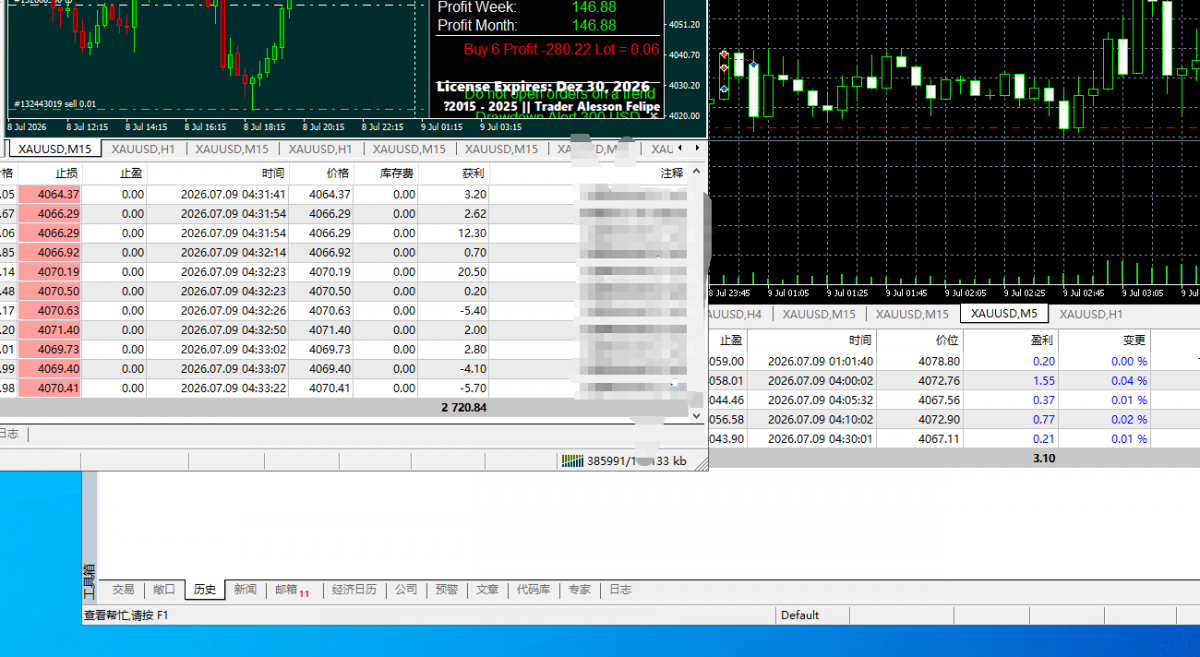Image resolution: width=1200 pixels, height=657 pixels.
Task: Select the row timed 2026.07.09 04:30:01
Action: 954,439
